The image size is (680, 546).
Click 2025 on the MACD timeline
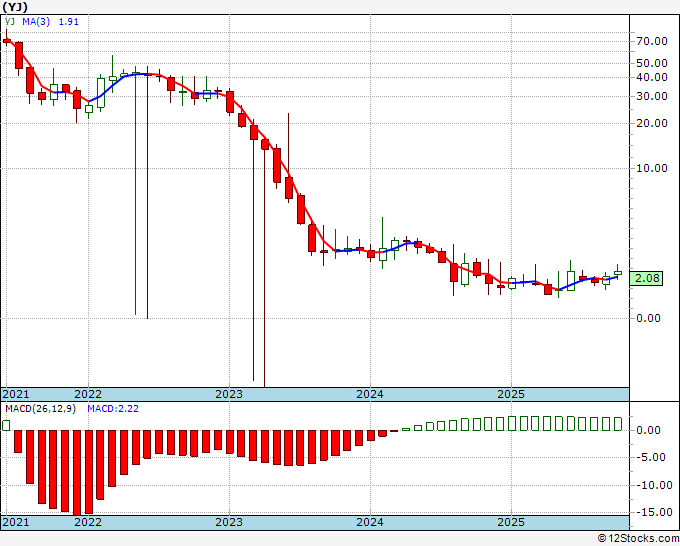[x=511, y=522]
